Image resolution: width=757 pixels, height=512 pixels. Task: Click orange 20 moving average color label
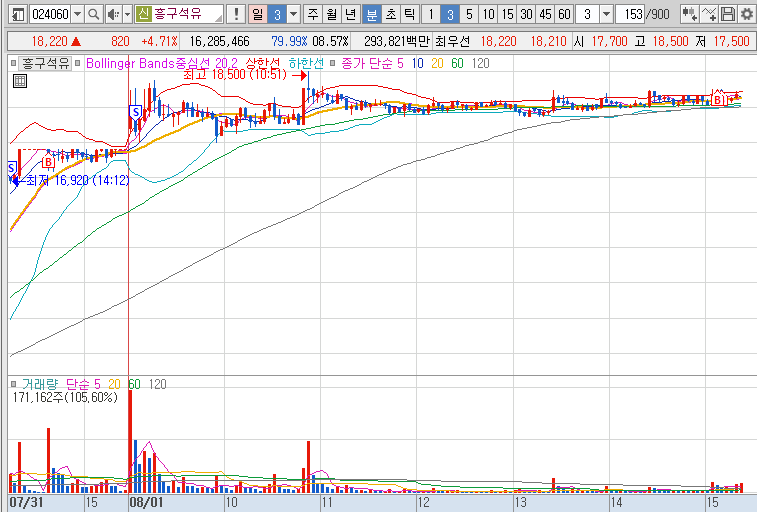pos(437,63)
